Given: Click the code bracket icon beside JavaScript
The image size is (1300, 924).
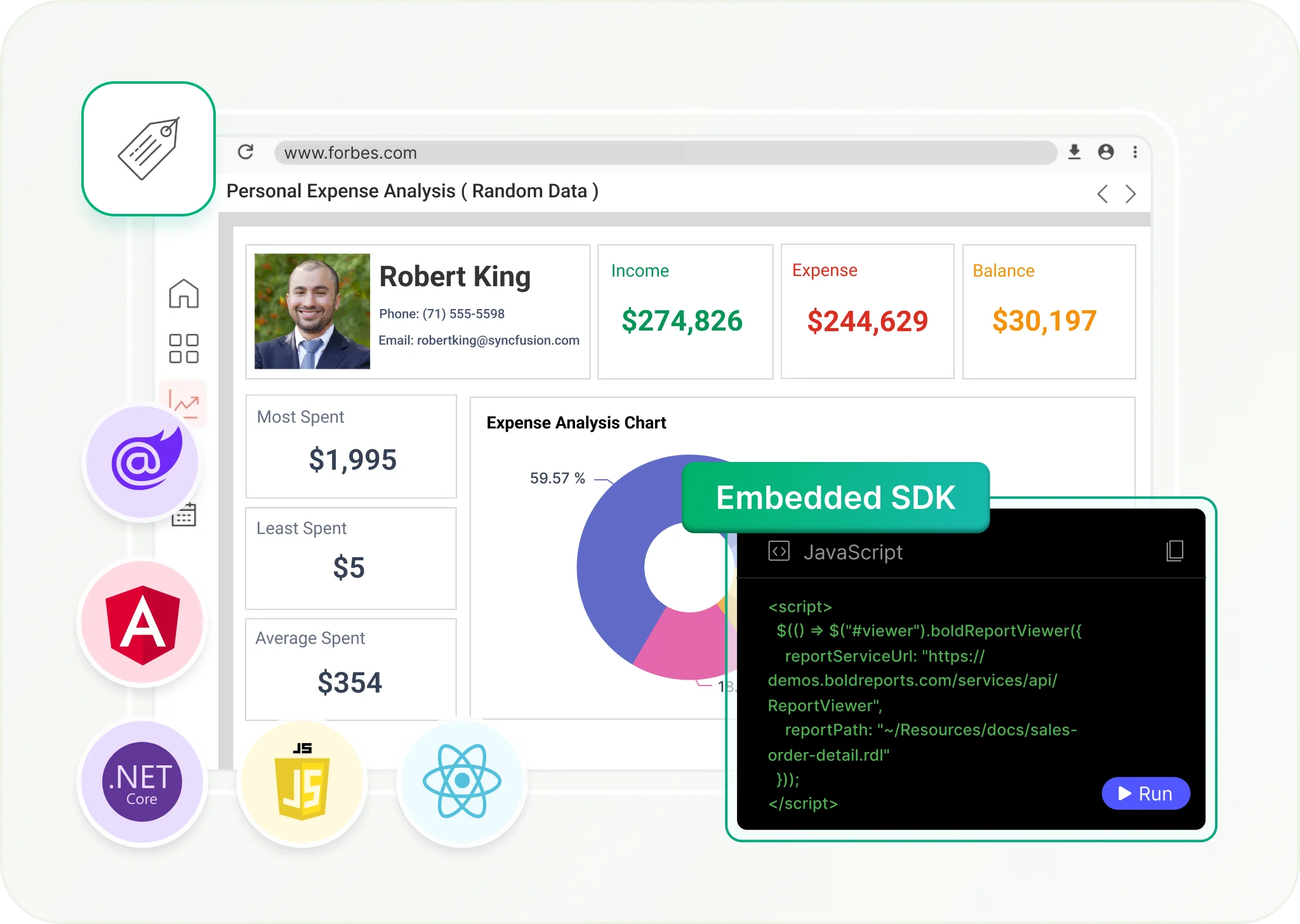Looking at the screenshot, I should pyautogui.click(x=779, y=551).
